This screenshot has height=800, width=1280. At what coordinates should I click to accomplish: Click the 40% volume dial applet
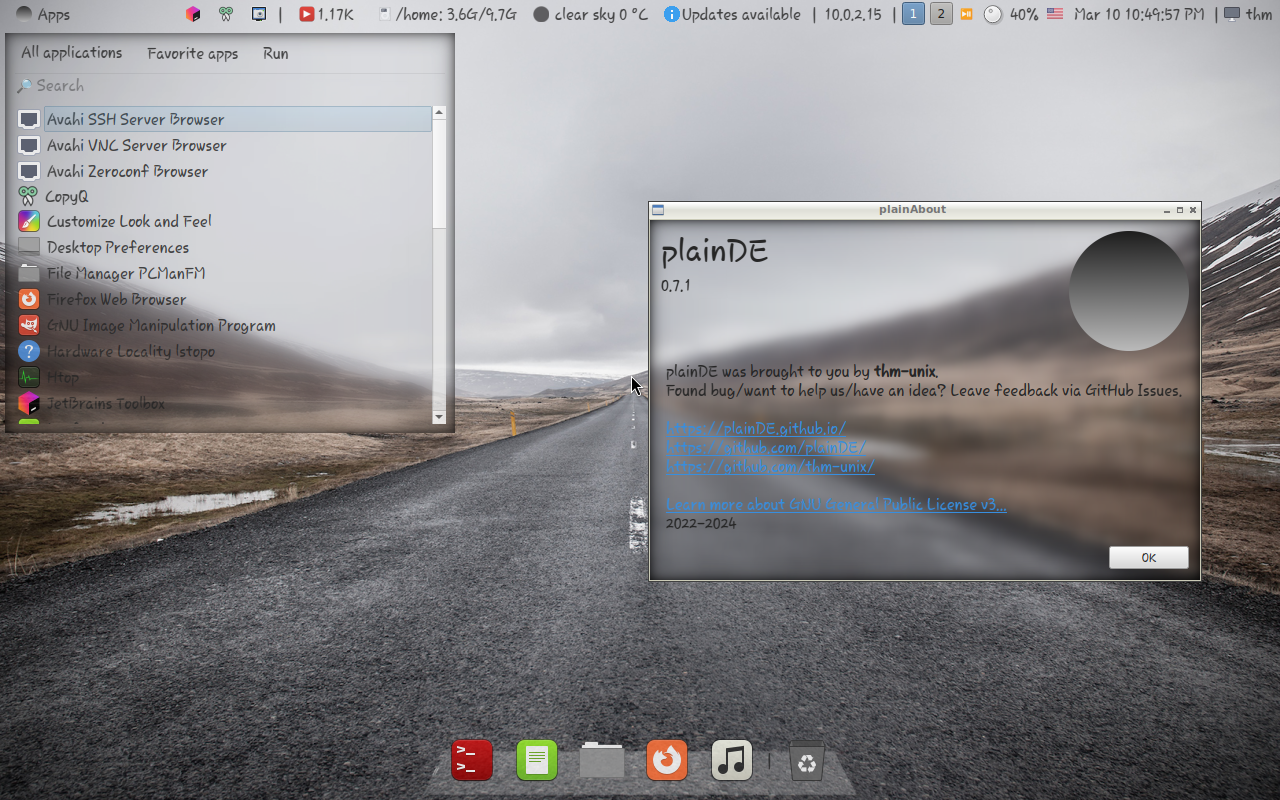point(1011,15)
